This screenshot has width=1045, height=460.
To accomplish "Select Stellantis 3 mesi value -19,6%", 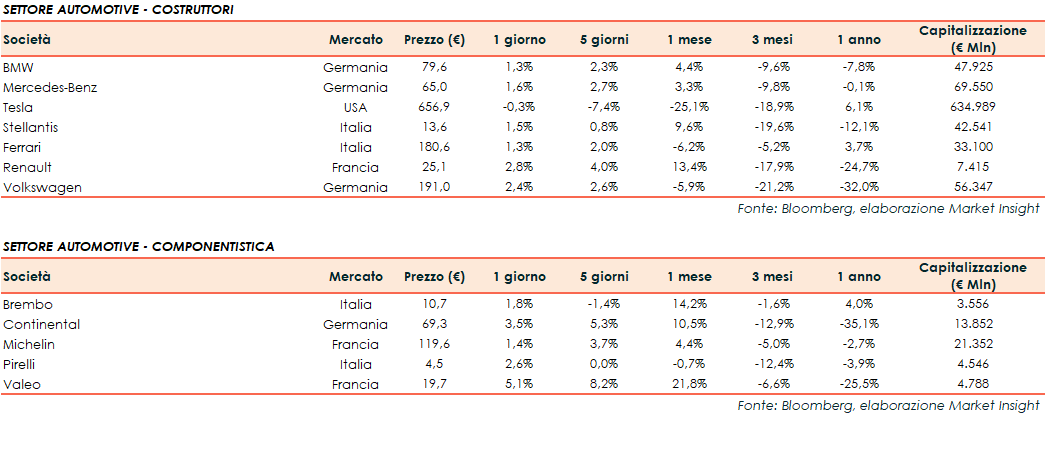I will [772, 127].
